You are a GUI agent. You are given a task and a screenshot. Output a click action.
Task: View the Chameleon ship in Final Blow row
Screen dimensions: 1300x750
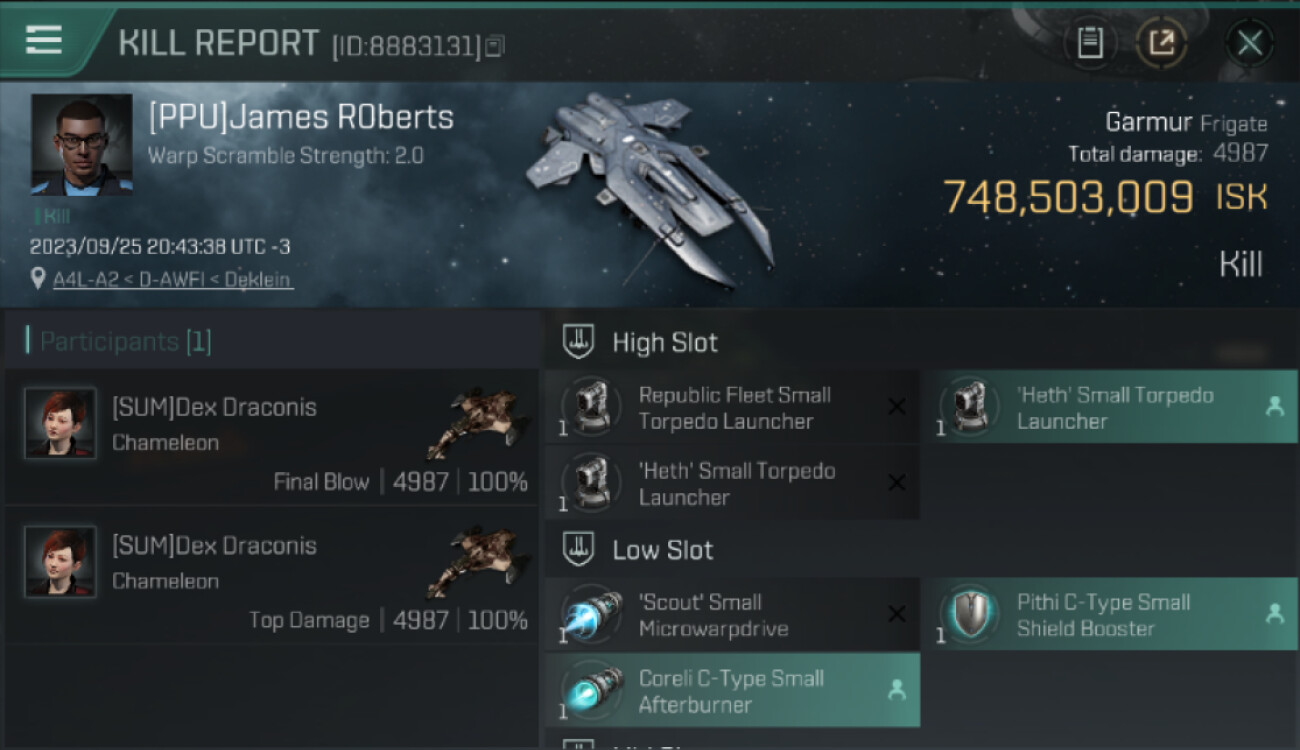477,424
